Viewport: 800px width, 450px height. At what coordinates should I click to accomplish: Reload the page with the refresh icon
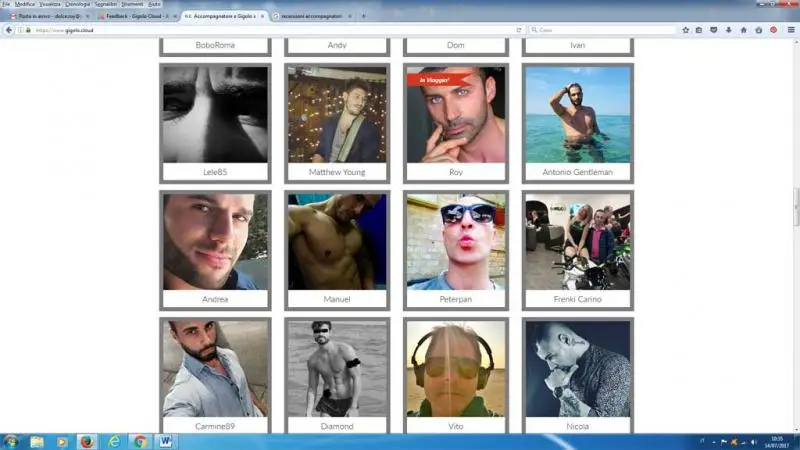[x=518, y=30]
